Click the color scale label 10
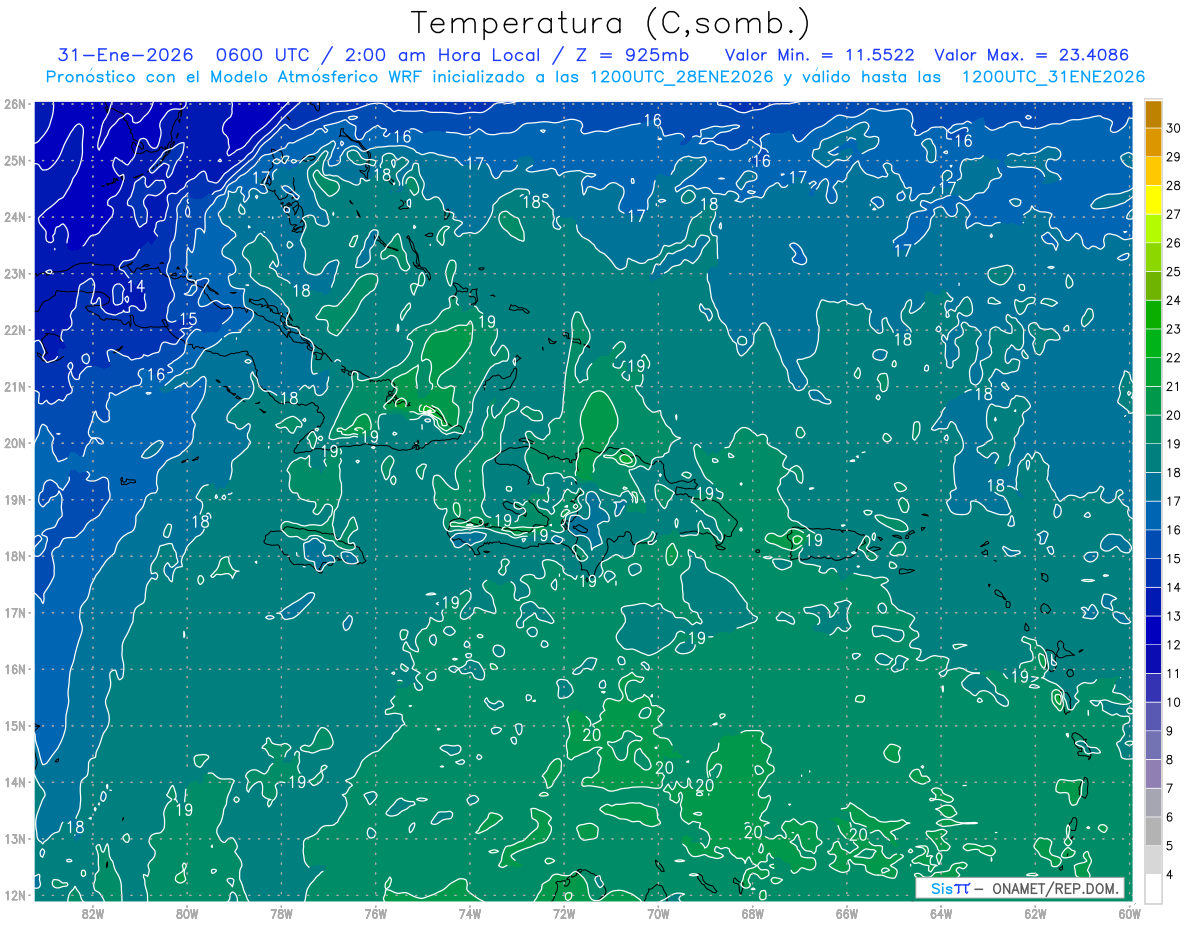This screenshot has height=927, width=1200. (1174, 703)
